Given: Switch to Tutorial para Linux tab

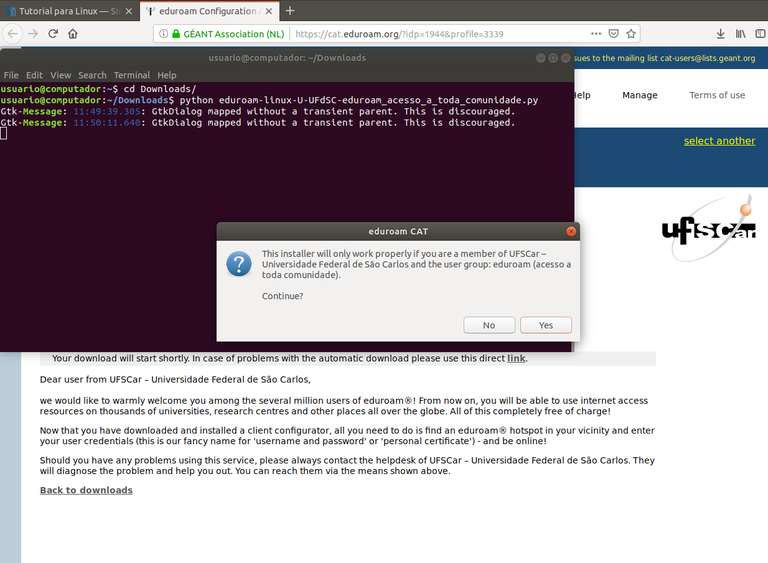Looking at the screenshot, I should point(69,11).
